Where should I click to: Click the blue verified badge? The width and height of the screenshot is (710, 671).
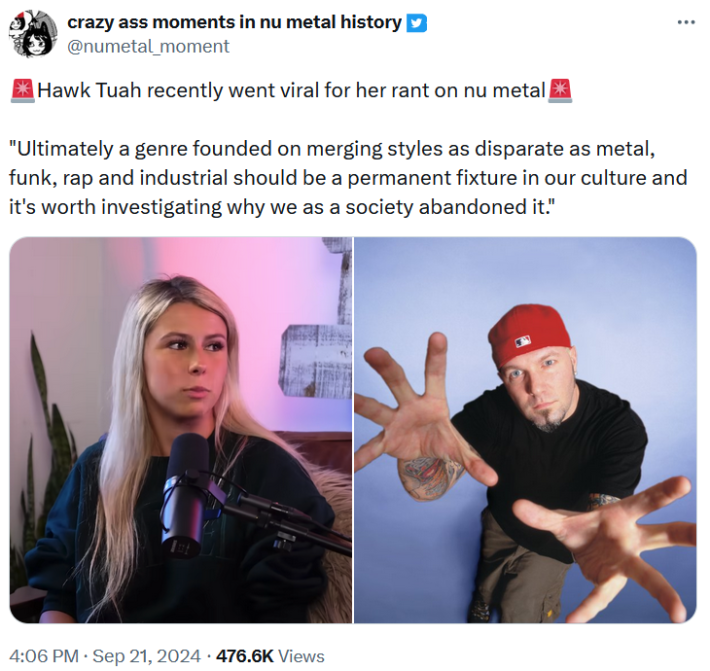[417, 22]
